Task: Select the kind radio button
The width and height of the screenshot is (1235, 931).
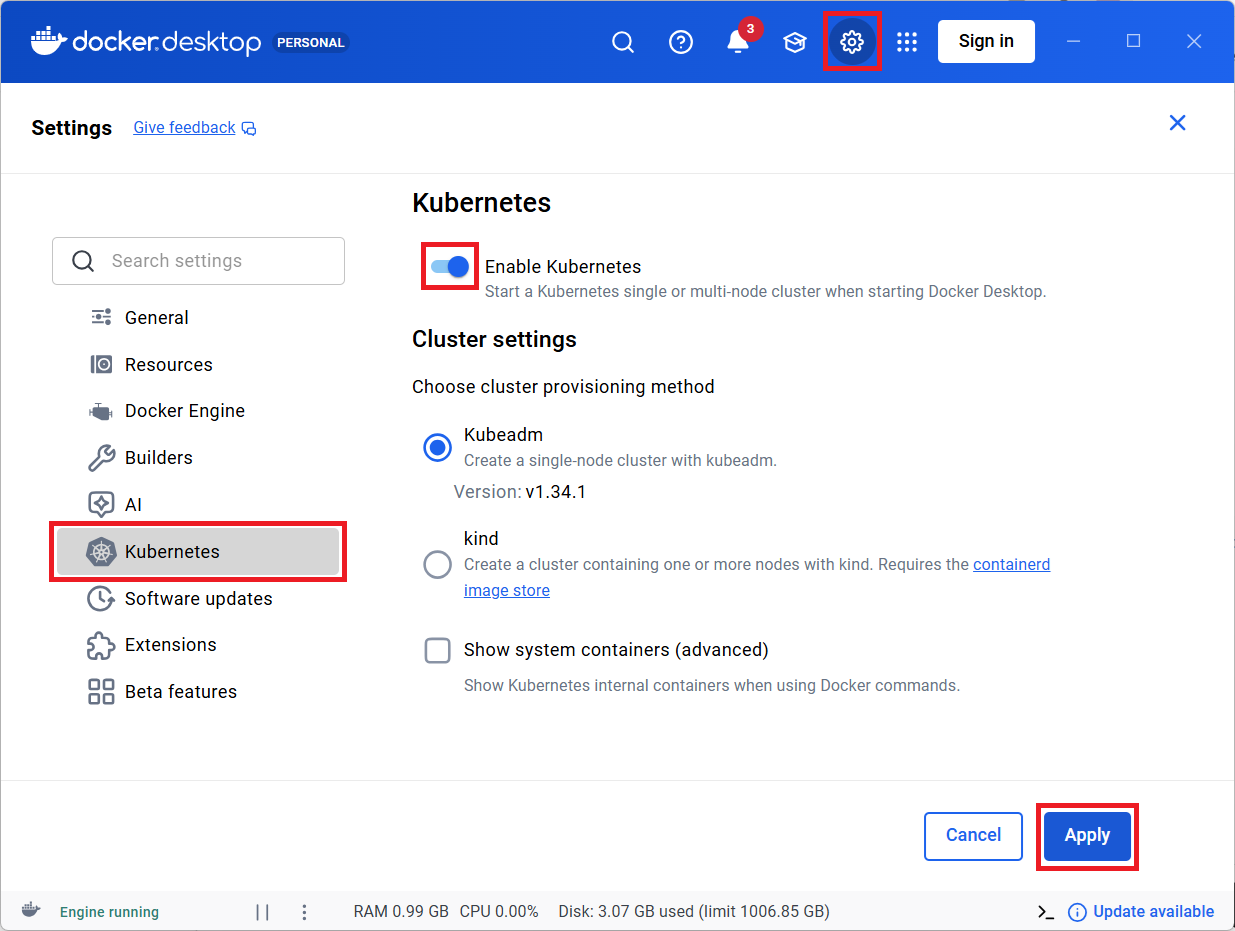Action: [437, 564]
